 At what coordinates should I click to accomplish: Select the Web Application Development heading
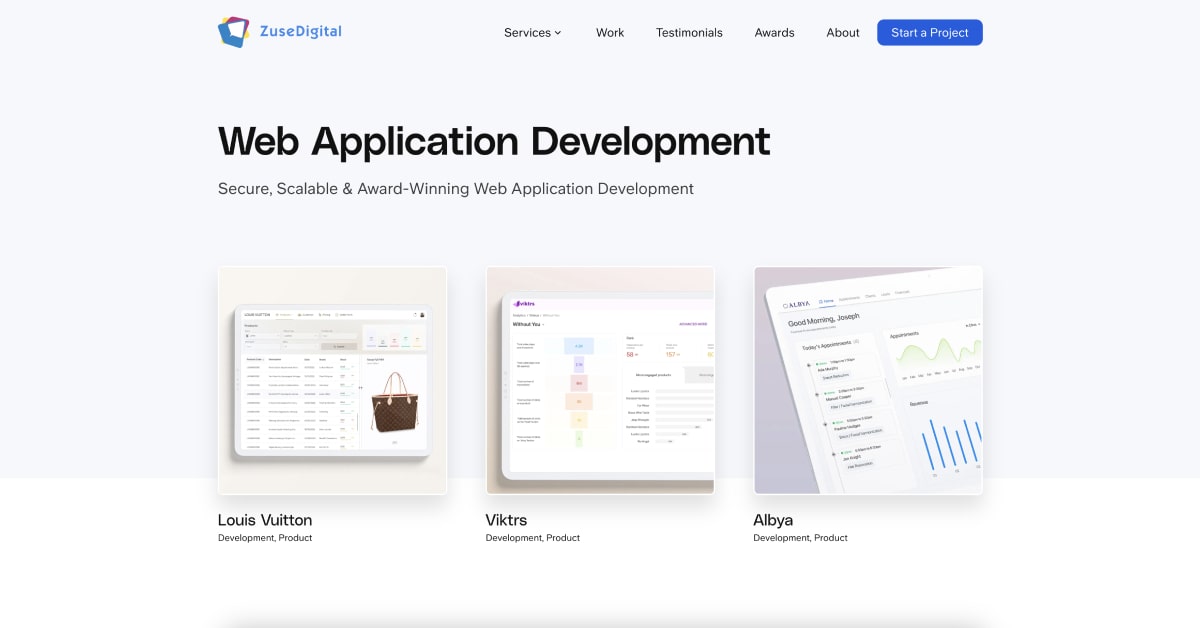(x=494, y=141)
